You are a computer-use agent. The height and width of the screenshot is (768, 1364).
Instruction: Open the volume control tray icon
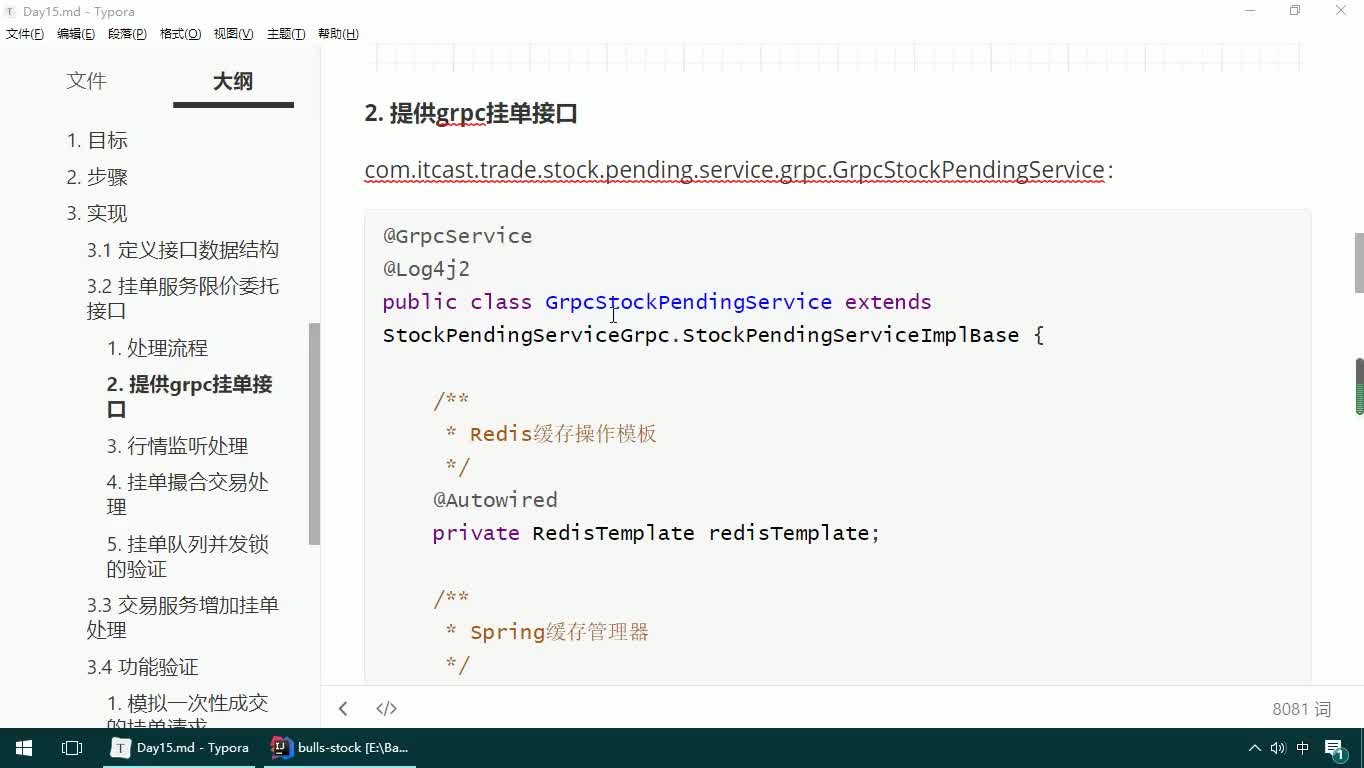[1278, 748]
